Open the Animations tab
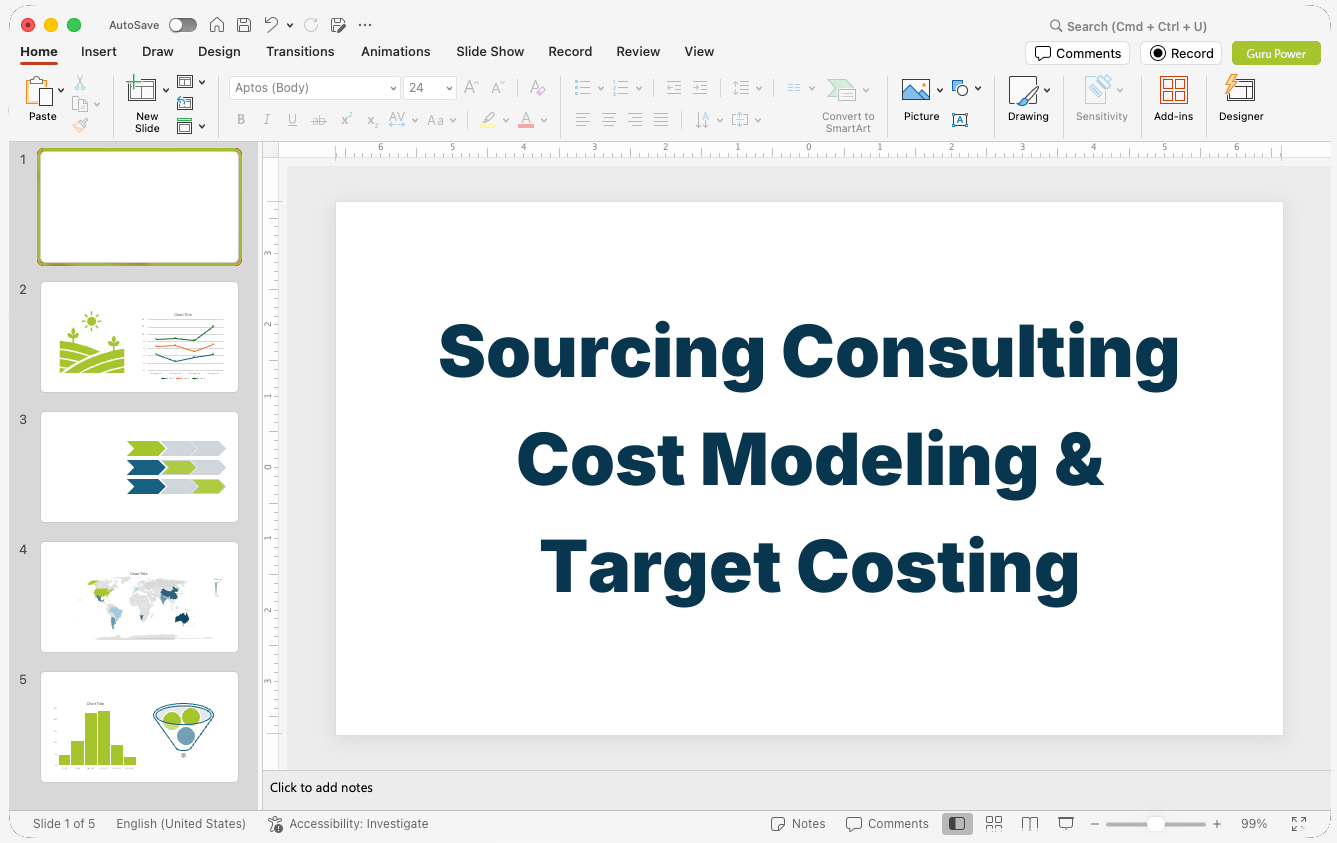The height and width of the screenshot is (843, 1337). coord(396,51)
